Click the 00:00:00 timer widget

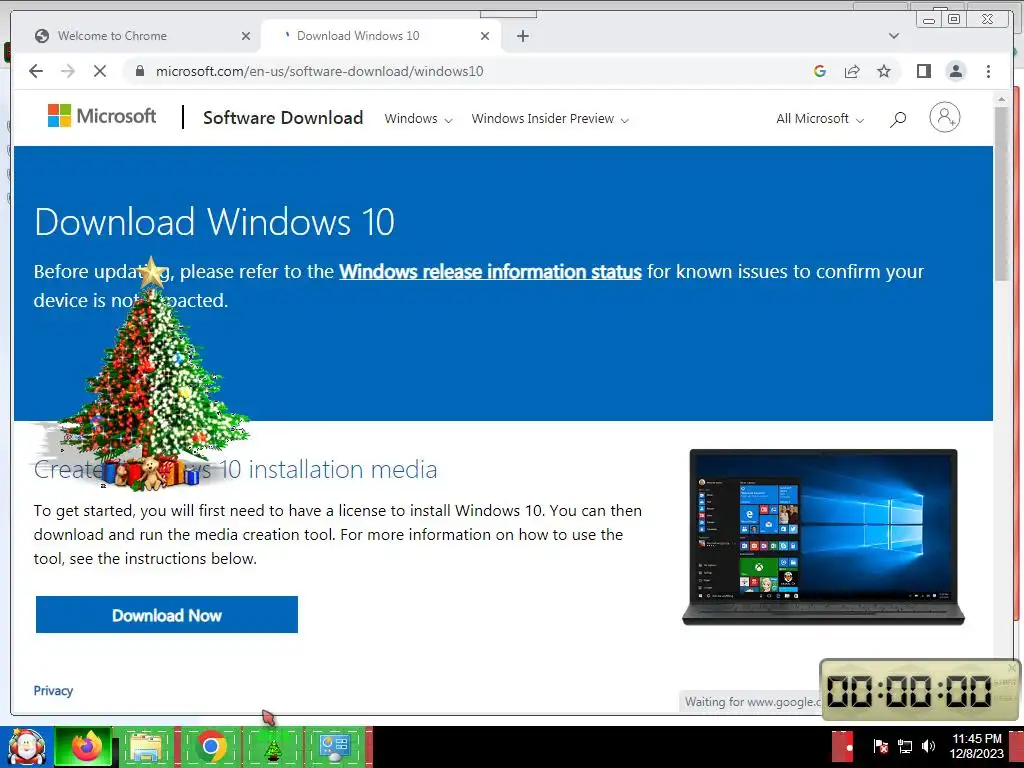click(919, 690)
